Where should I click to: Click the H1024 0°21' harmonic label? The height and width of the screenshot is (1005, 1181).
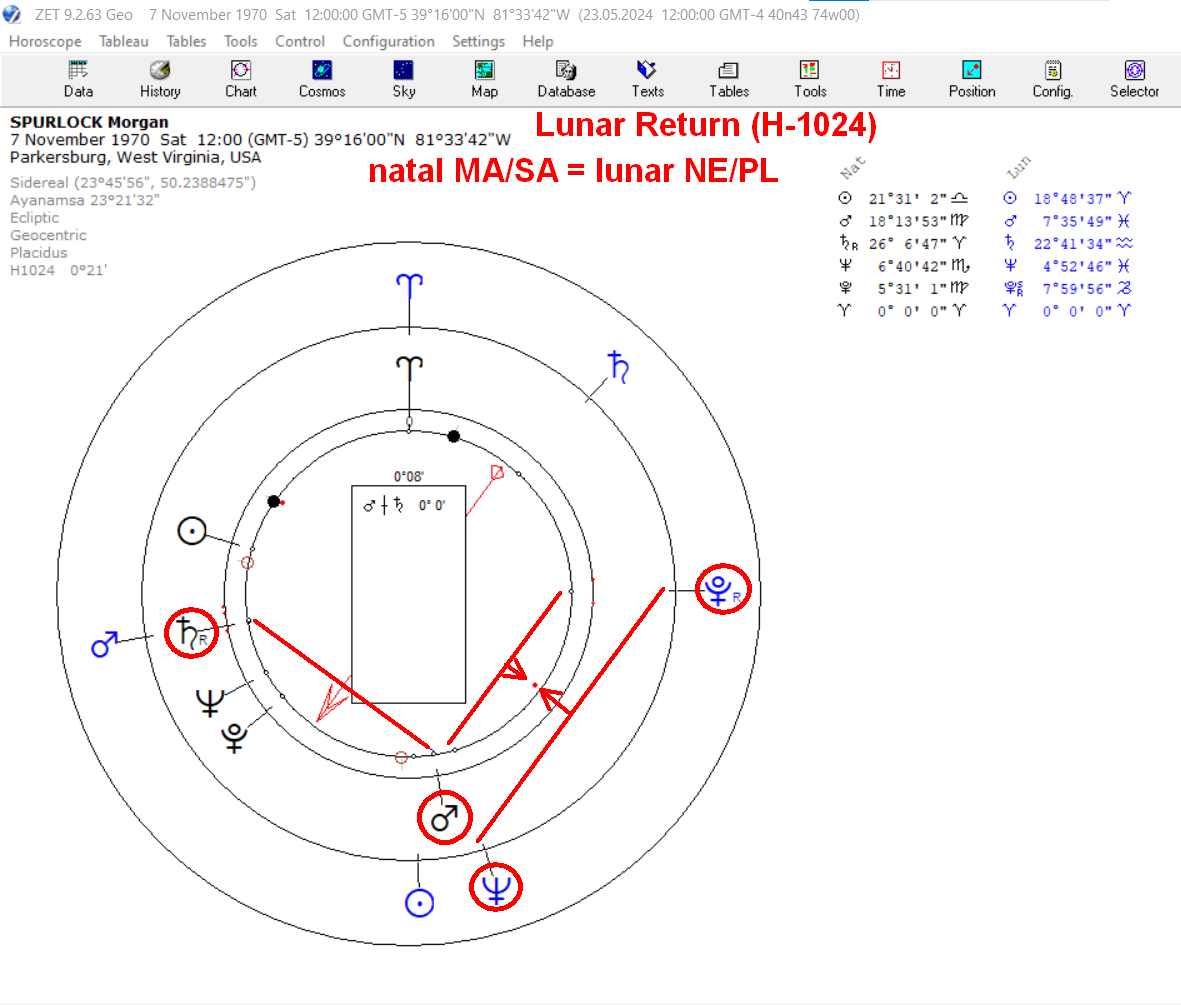(x=58, y=270)
